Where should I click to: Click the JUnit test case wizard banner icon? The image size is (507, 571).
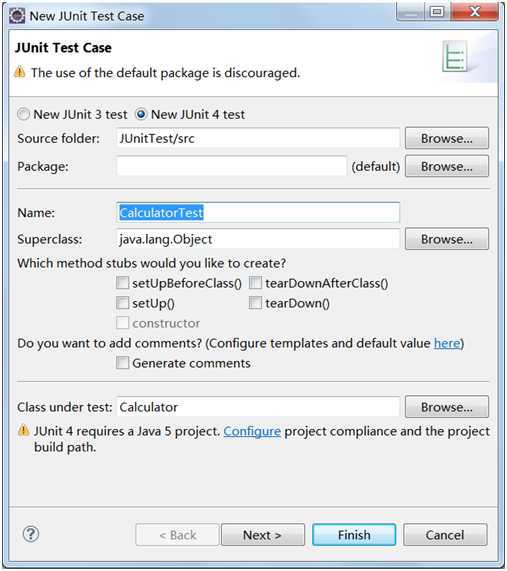[455, 56]
